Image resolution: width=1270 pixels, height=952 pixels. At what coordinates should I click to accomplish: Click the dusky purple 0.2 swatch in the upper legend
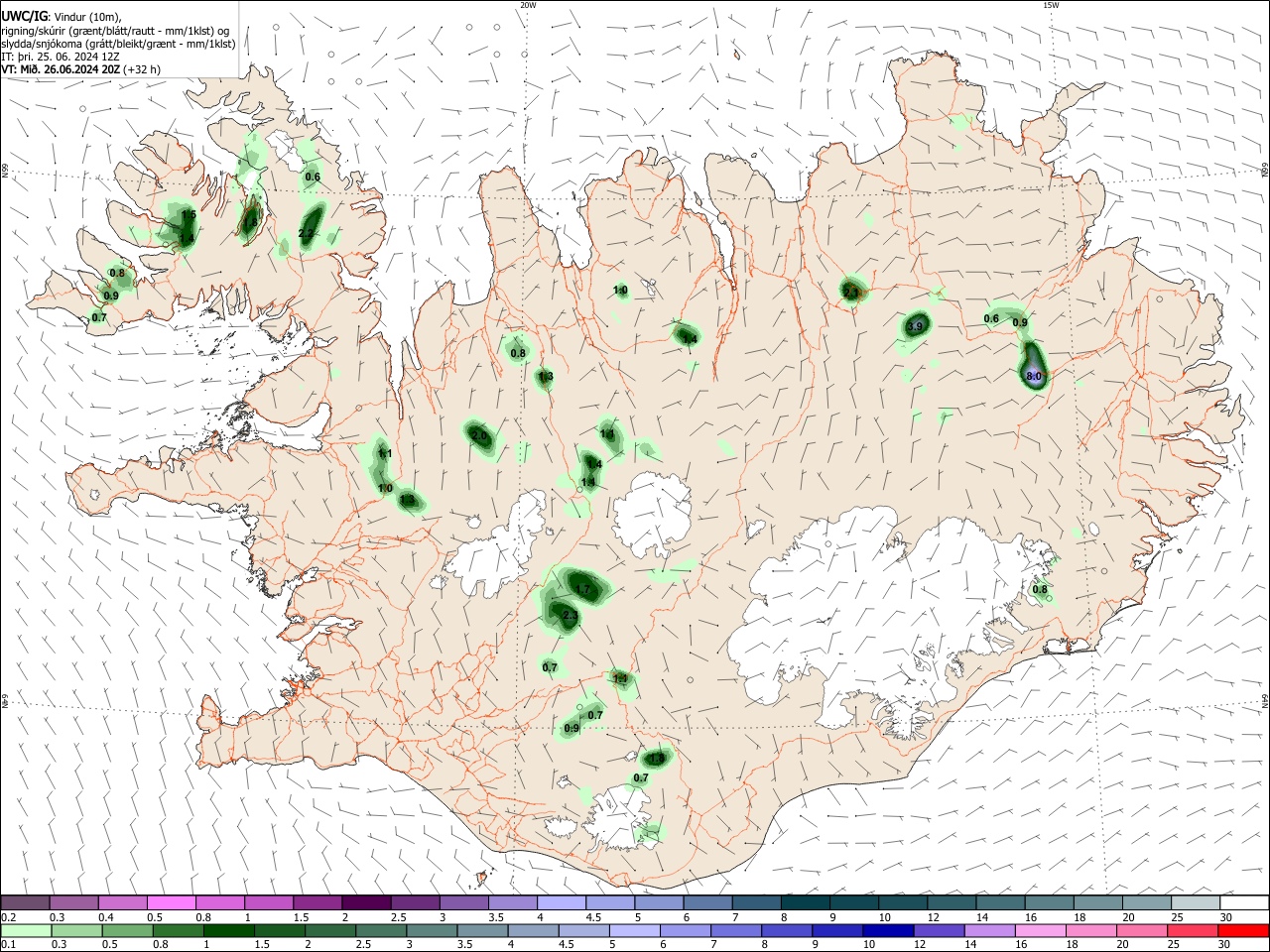26,902
